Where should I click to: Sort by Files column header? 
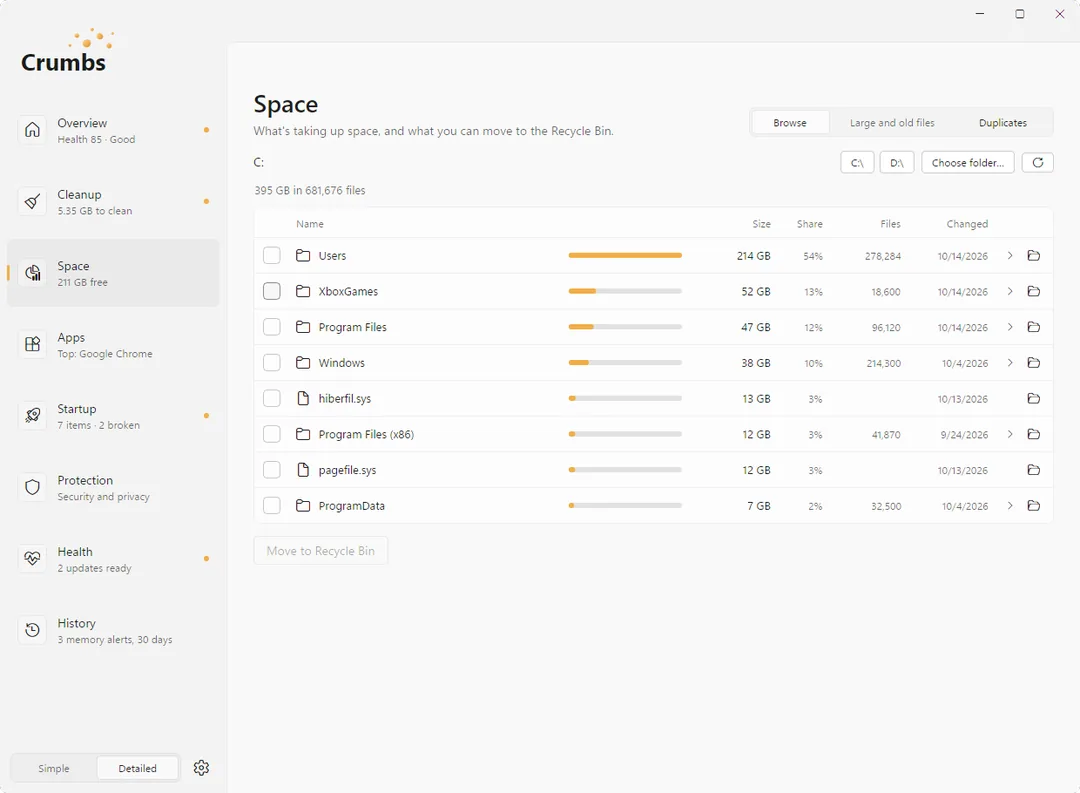pos(890,224)
